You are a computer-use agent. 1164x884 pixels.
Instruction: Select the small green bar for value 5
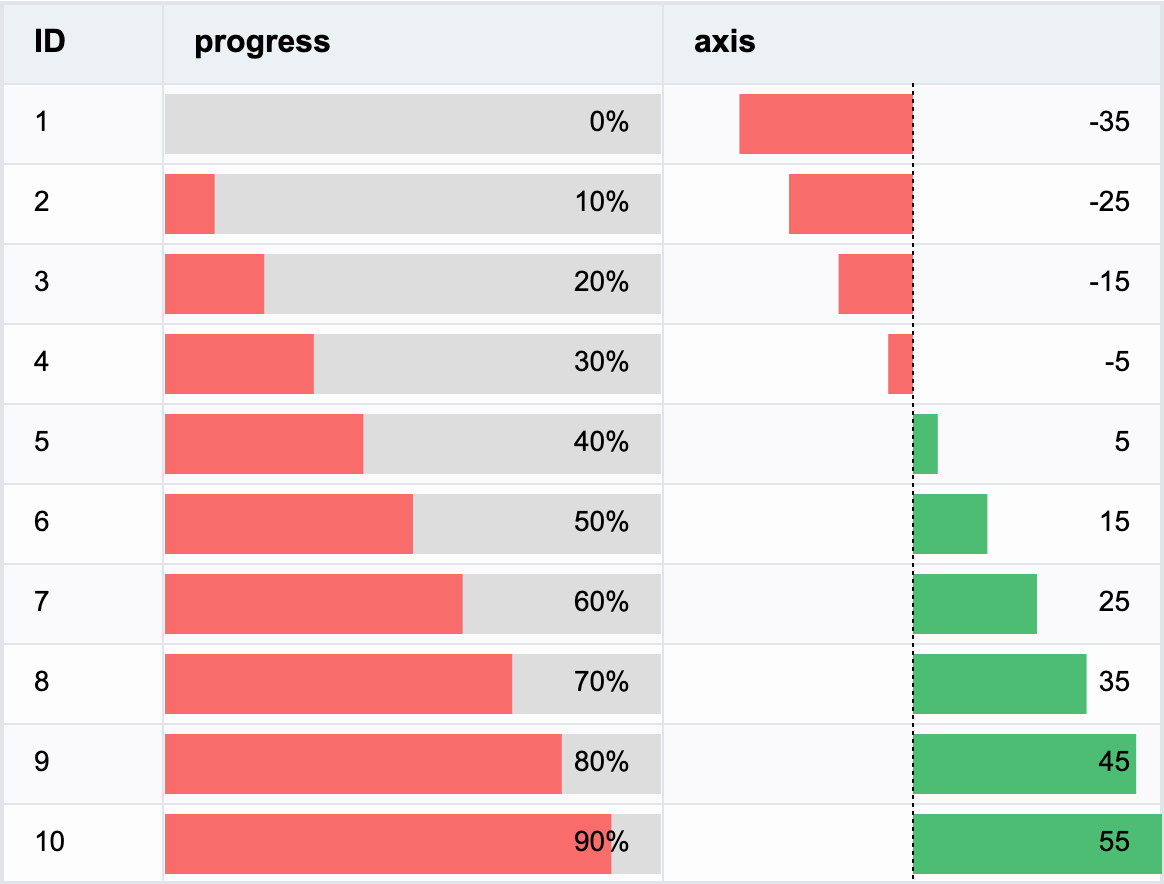pyautogui.click(x=926, y=444)
